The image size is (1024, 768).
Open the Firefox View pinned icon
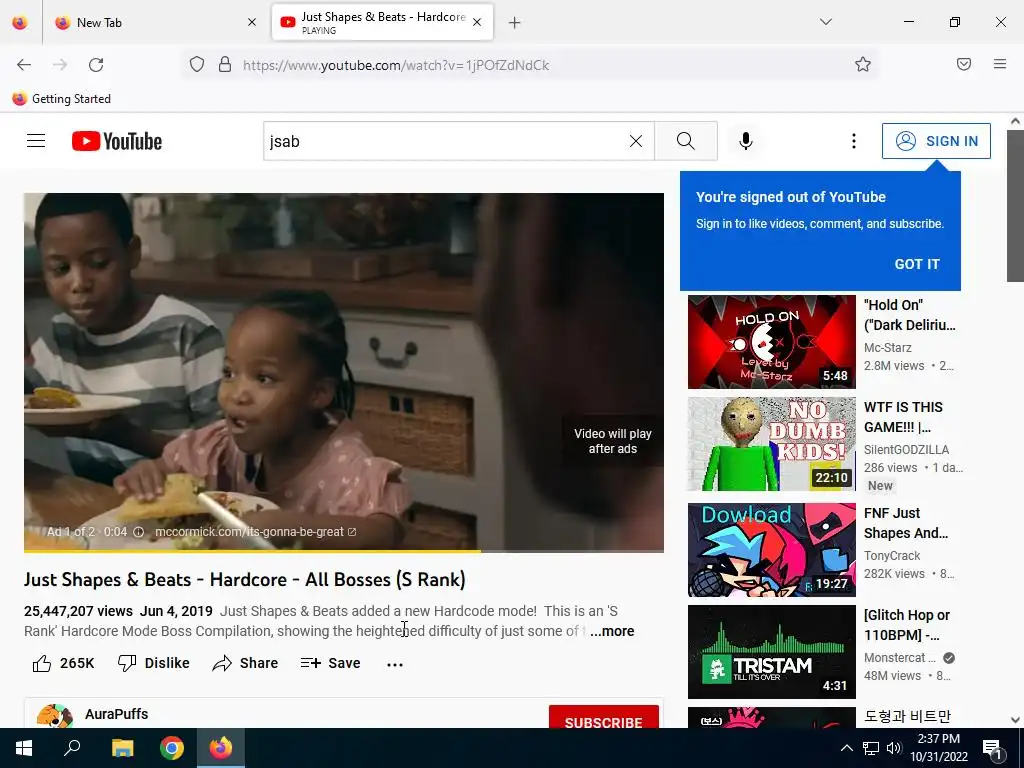(x=20, y=22)
